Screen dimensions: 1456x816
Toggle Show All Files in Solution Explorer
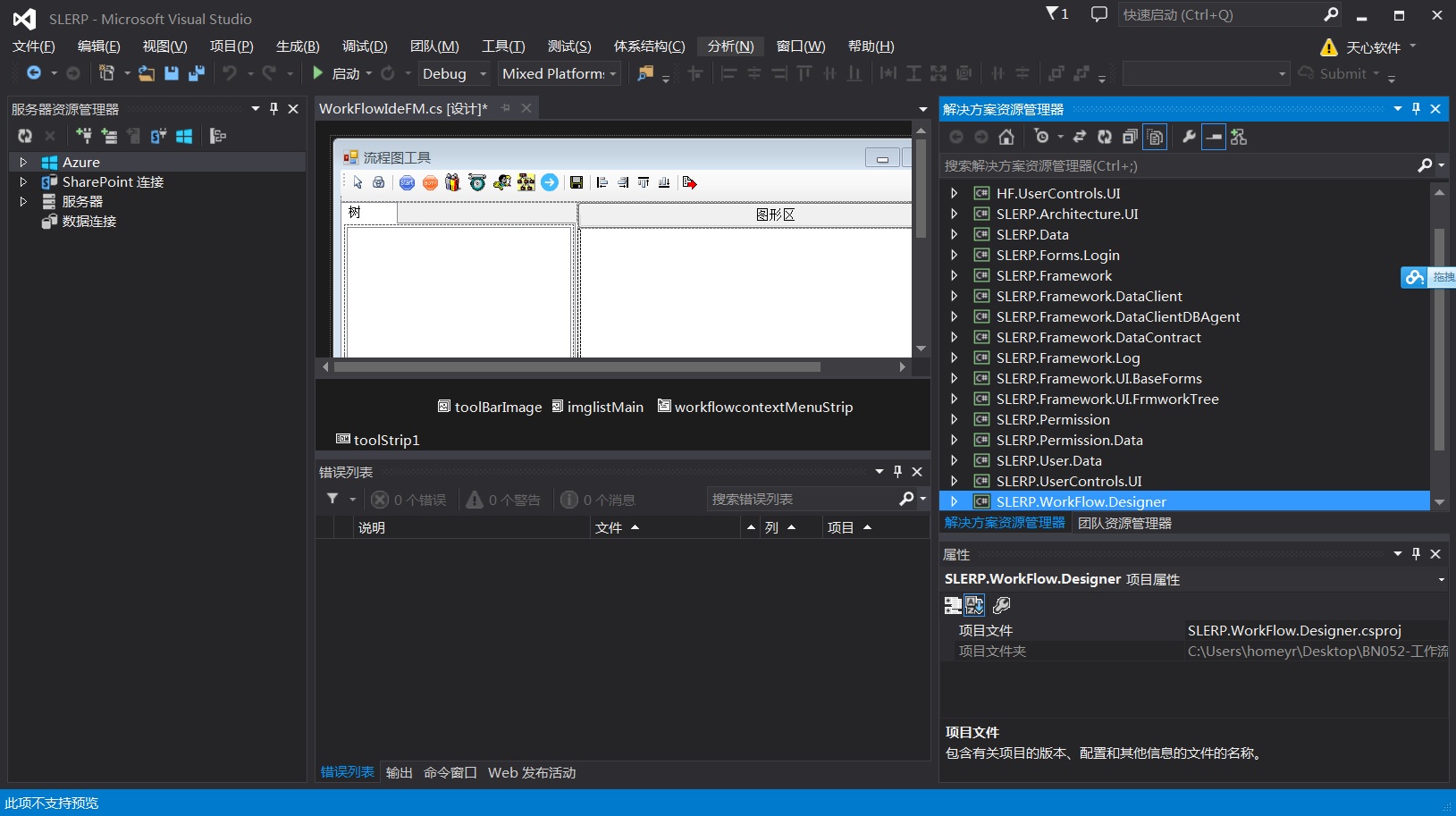click(1156, 137)
